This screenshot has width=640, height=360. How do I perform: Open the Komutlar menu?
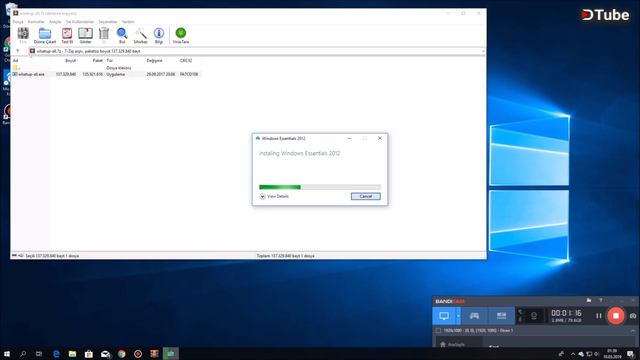point(36,22)
